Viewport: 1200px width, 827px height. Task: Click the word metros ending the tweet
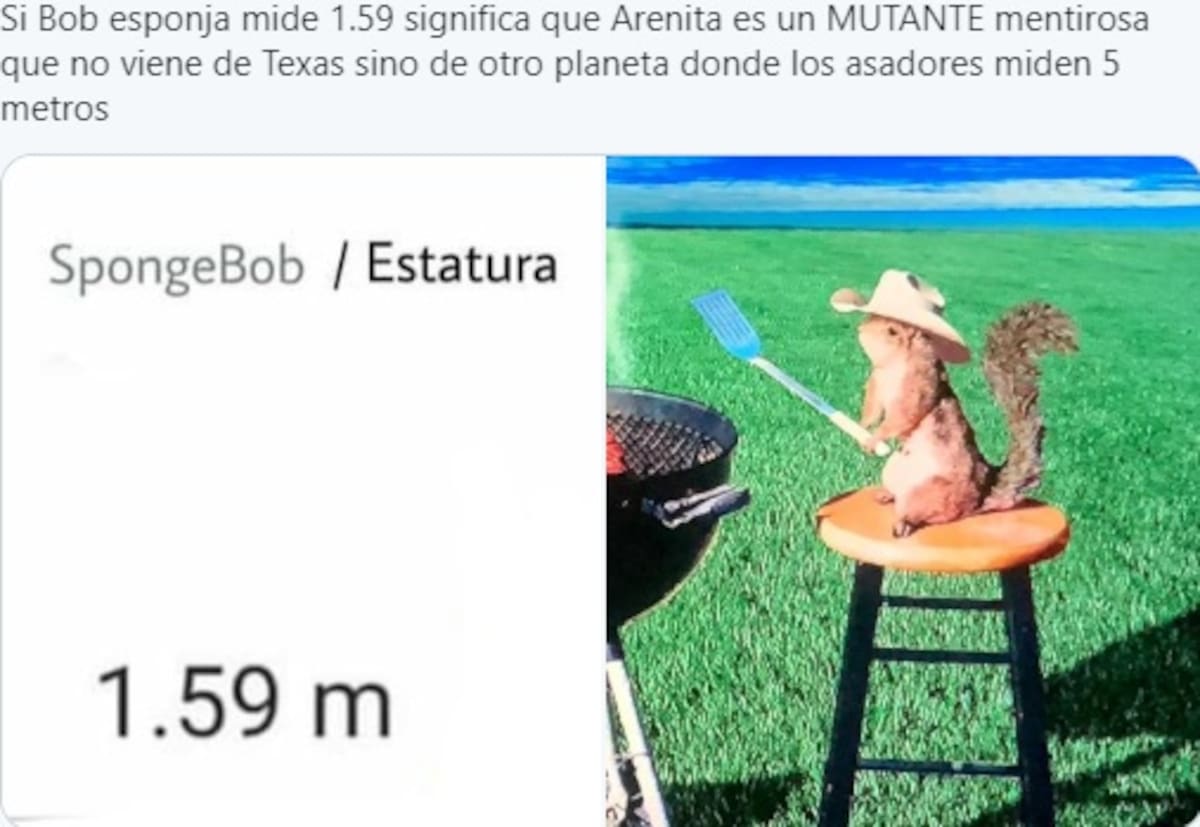point(54,108)
